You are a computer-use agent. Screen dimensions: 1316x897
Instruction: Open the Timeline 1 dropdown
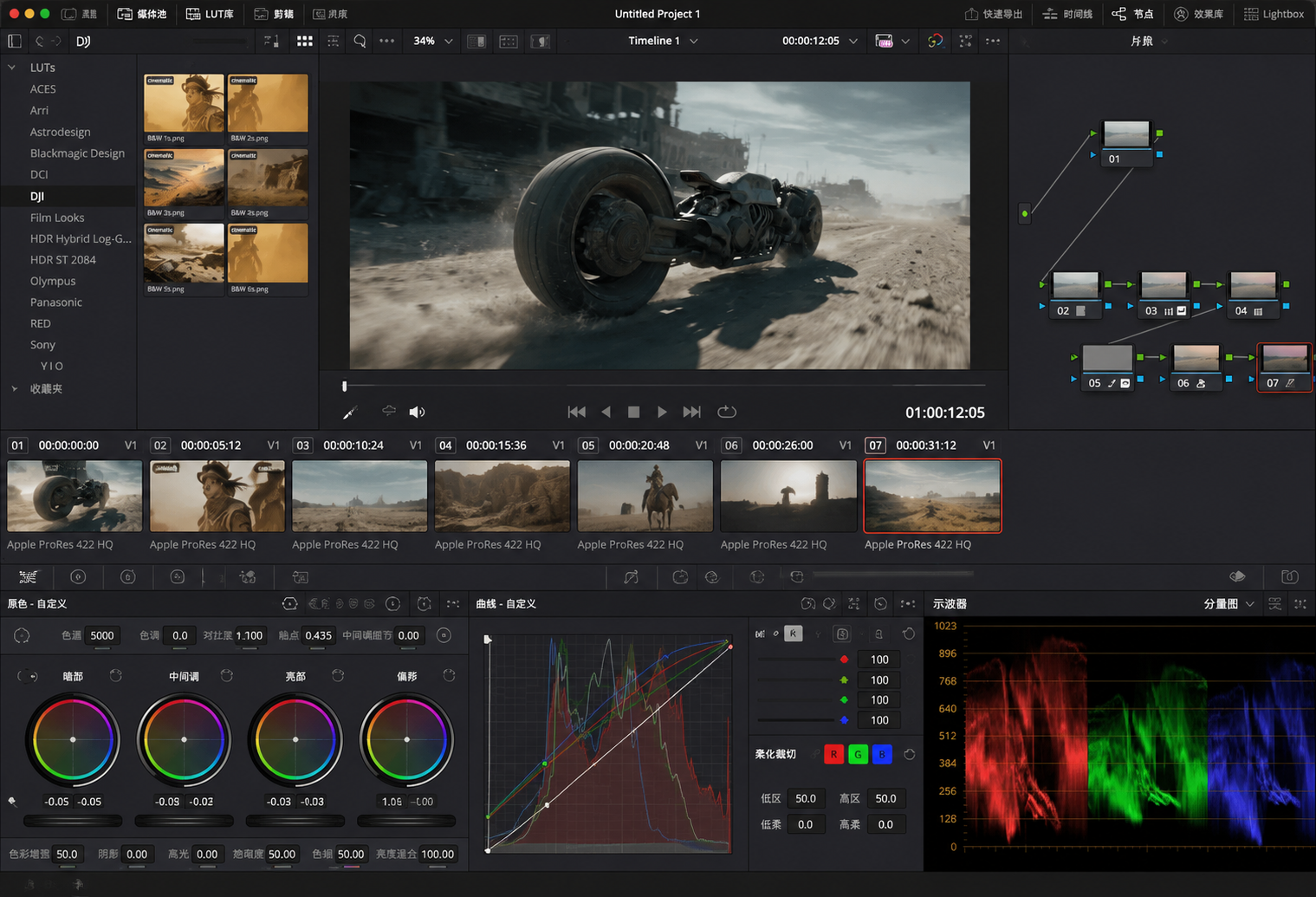663,41
